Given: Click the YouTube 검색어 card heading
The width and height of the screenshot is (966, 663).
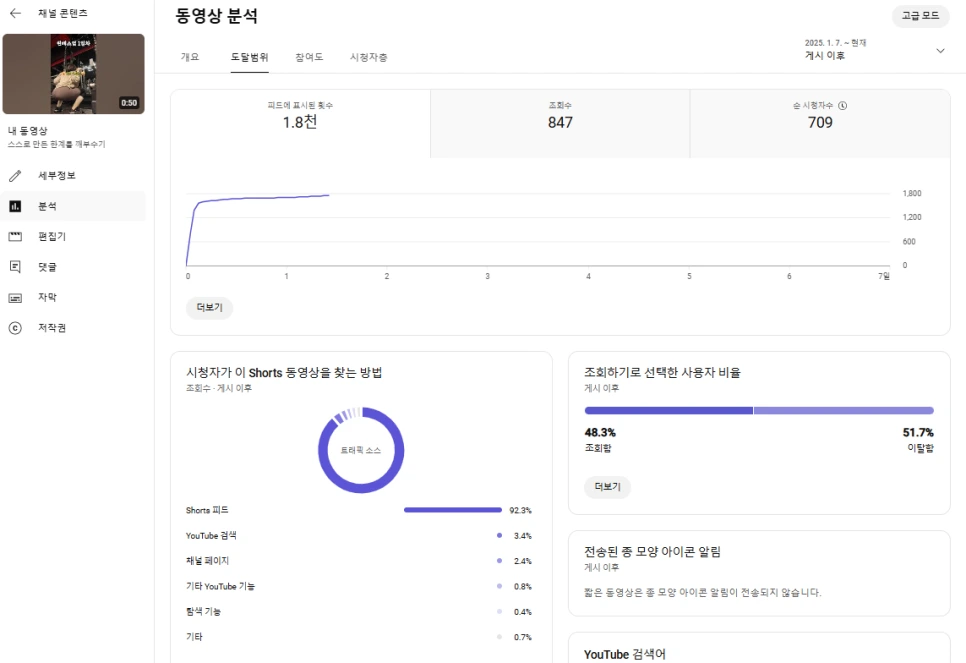Looking at the screenshot, I should [625, 654].
